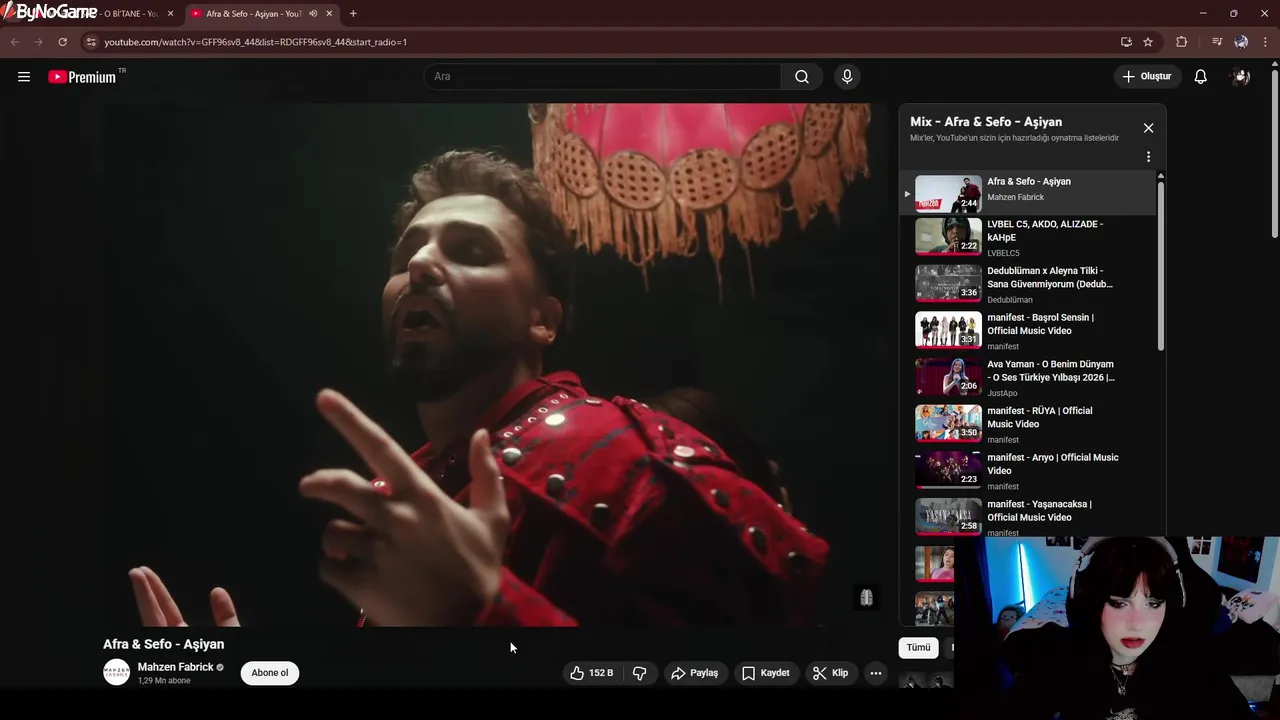This screenshot has width=1280, height=720.
Task: Open YouTube account avatar menu
Action: (1241, 77)
